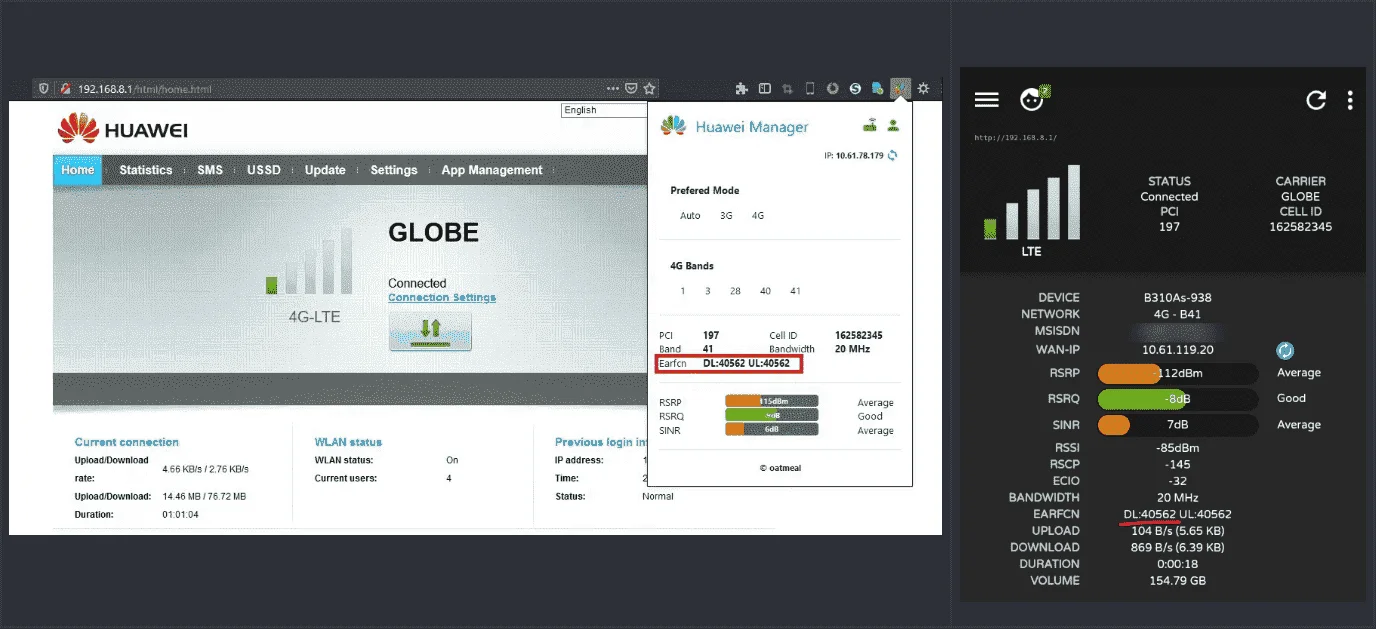This screenshot has height=629, width=1376.
Task: Click the green arrows connect button
Action: click(430, 331)
